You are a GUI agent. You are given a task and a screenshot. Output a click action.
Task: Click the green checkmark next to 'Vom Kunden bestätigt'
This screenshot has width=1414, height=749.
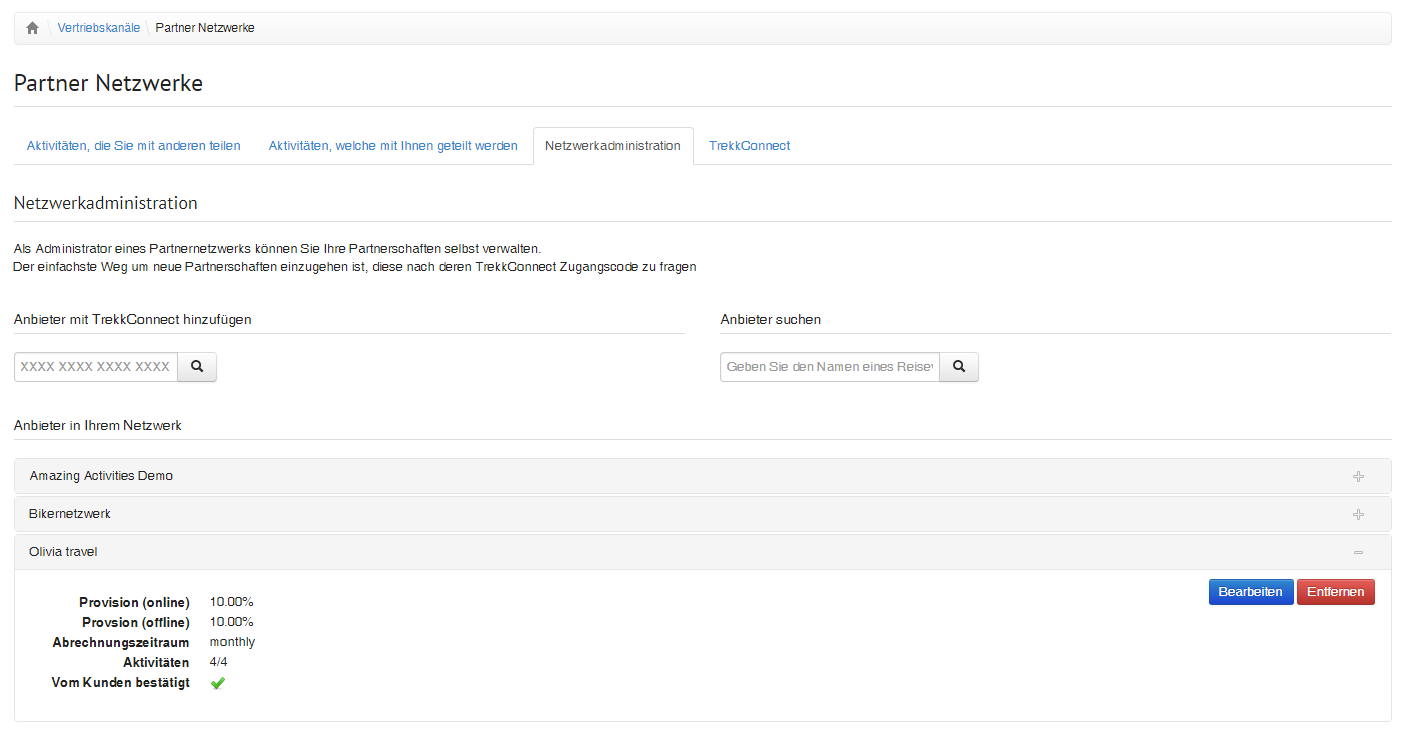pyautogui.click(x=218, y=683)
